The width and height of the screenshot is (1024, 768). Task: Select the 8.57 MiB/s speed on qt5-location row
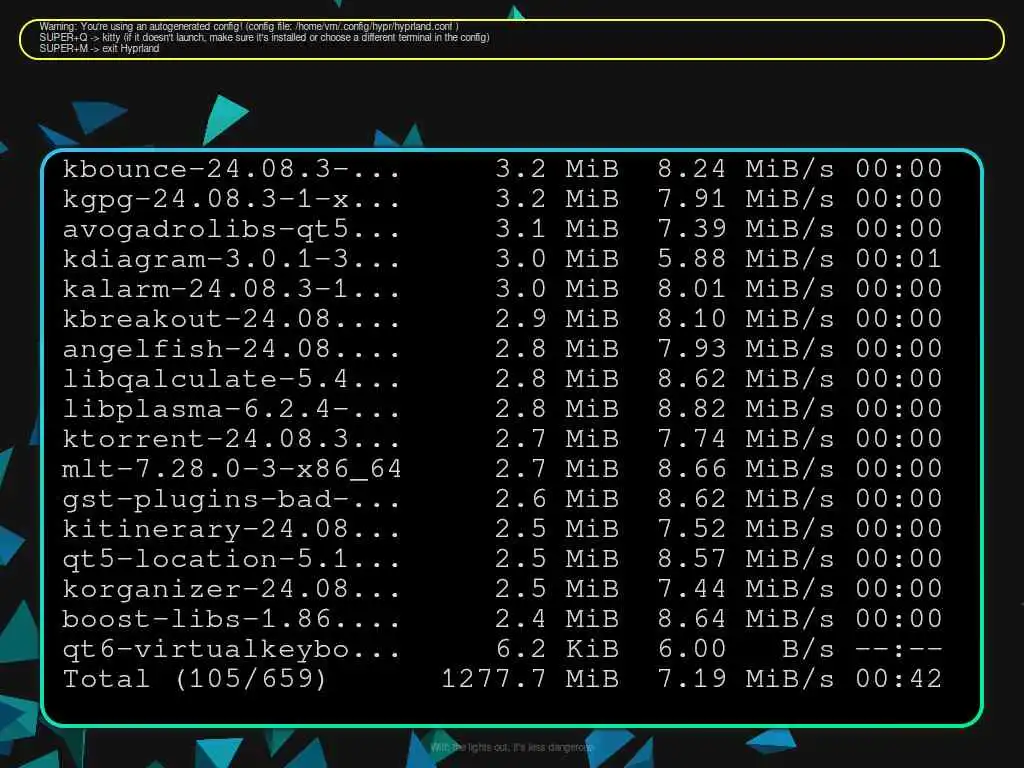[746, 559]
